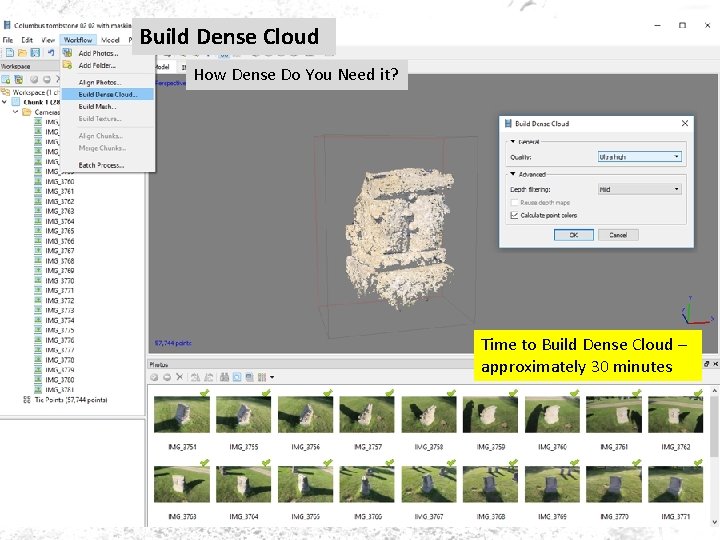Click OK in Build Dense Cloud dialog
The image size is (720, 540).
point(574,235)
